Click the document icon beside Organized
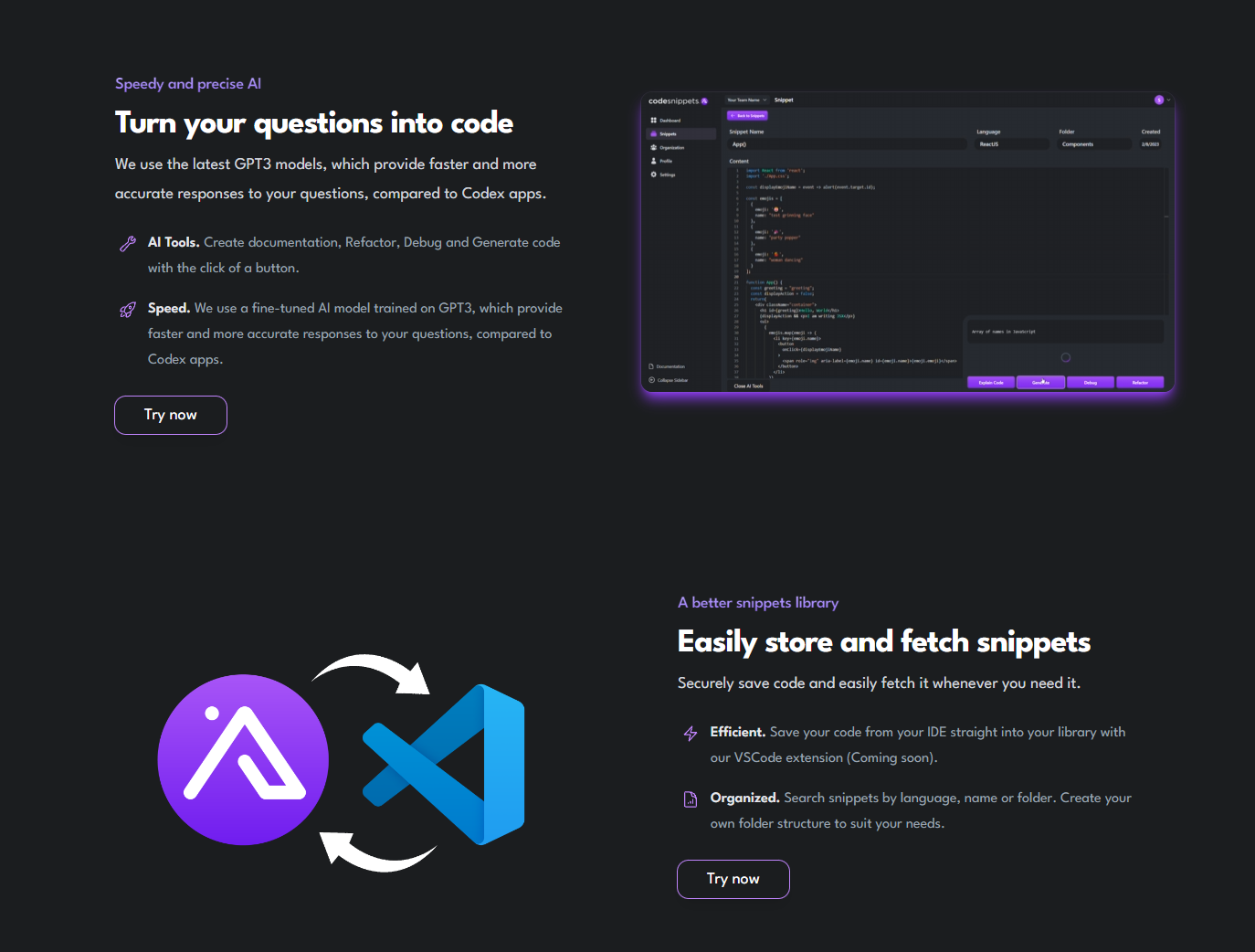 pyautogui.click(x=691, y=799)
